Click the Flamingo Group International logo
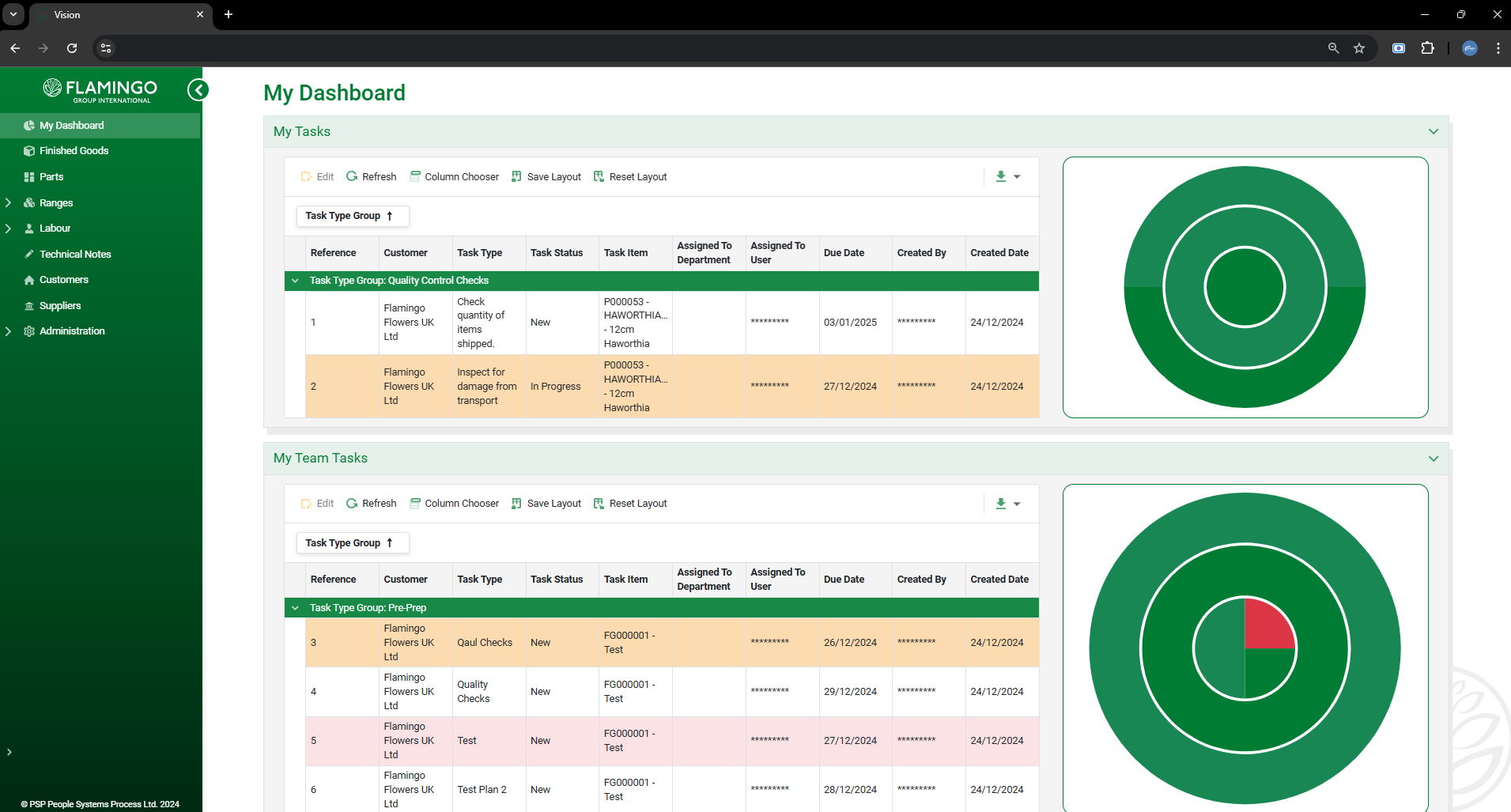 100,90
